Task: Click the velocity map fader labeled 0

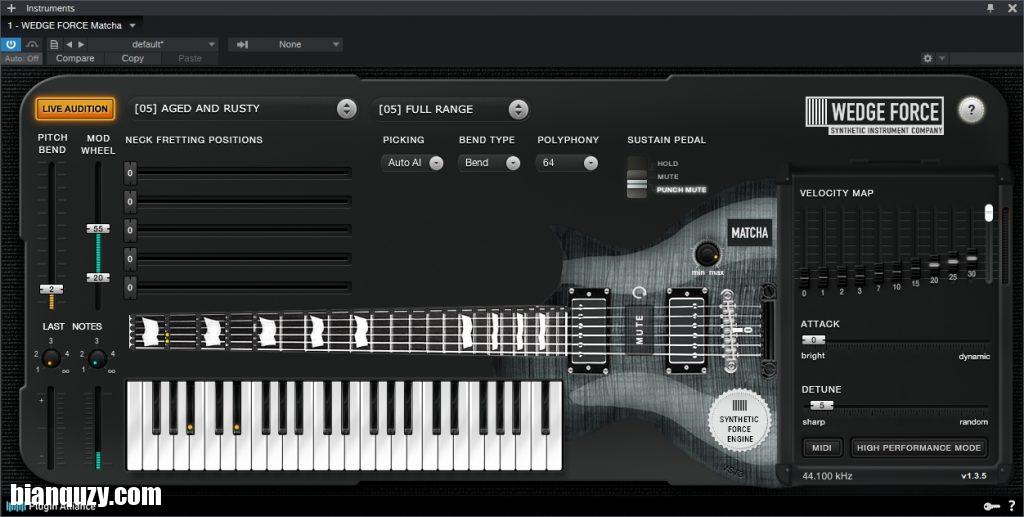Action: pos(804,277)
